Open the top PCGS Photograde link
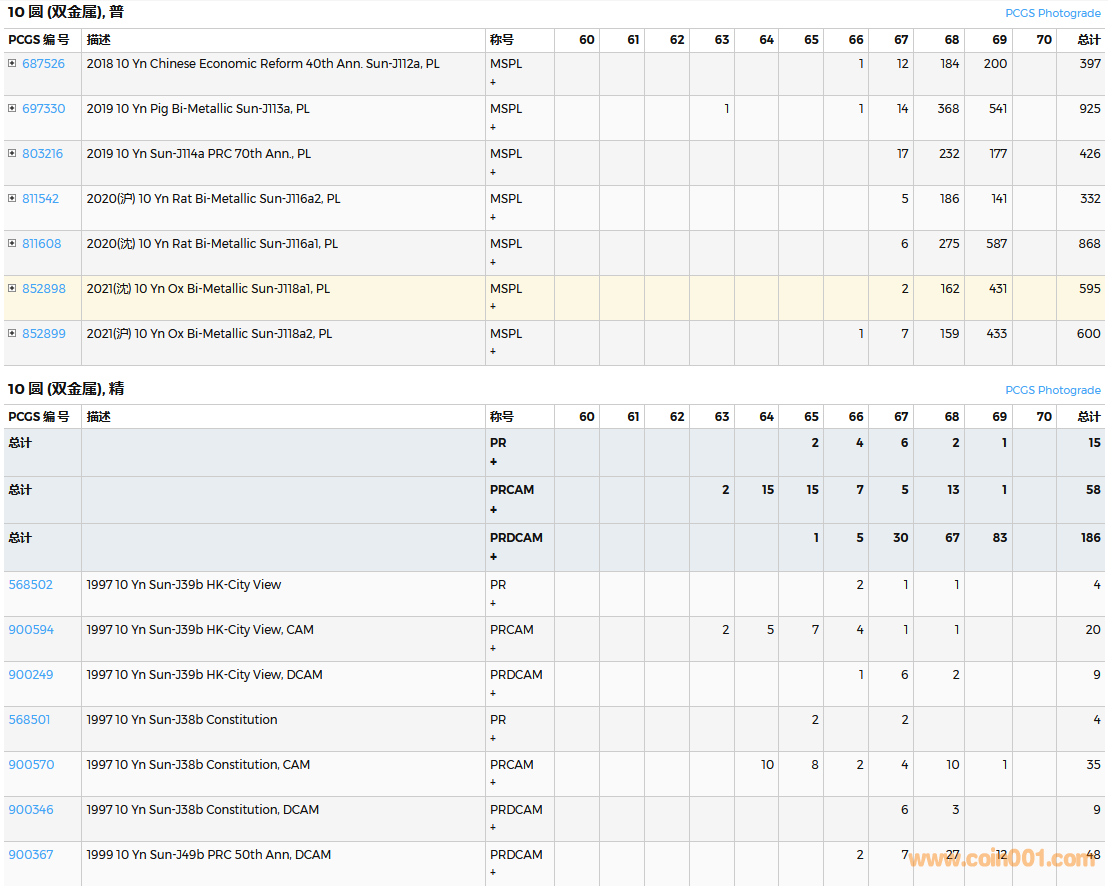The width and height of the screenshot is (1108, 886). click(x=1052, y=14)
